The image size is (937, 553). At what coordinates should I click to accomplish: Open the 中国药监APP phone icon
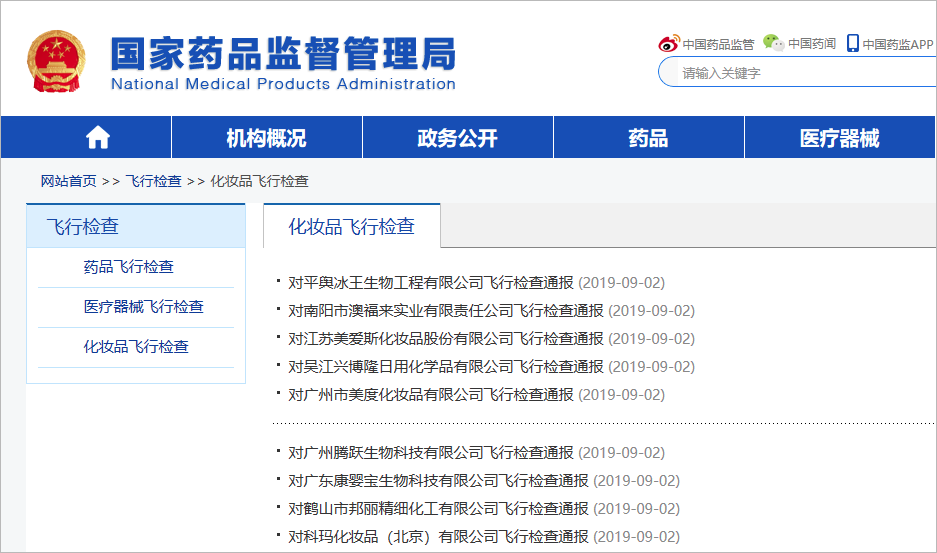click(x=853, y=43)
